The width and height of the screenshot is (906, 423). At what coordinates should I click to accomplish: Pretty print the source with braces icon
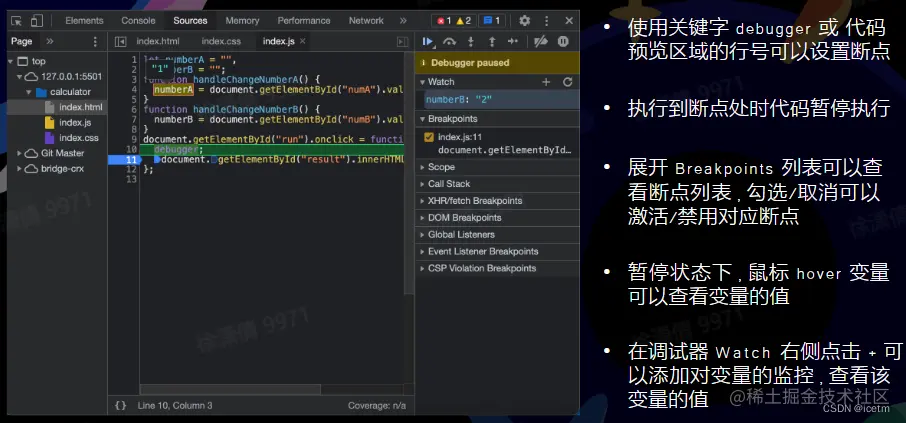(x=120, y=406)
